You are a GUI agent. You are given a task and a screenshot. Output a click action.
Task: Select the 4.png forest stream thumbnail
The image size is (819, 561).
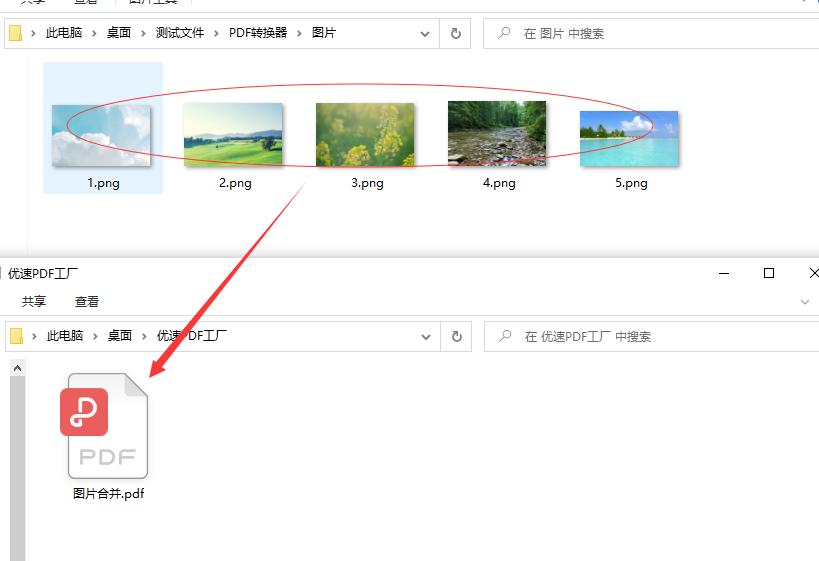click(x=497, y=134)
